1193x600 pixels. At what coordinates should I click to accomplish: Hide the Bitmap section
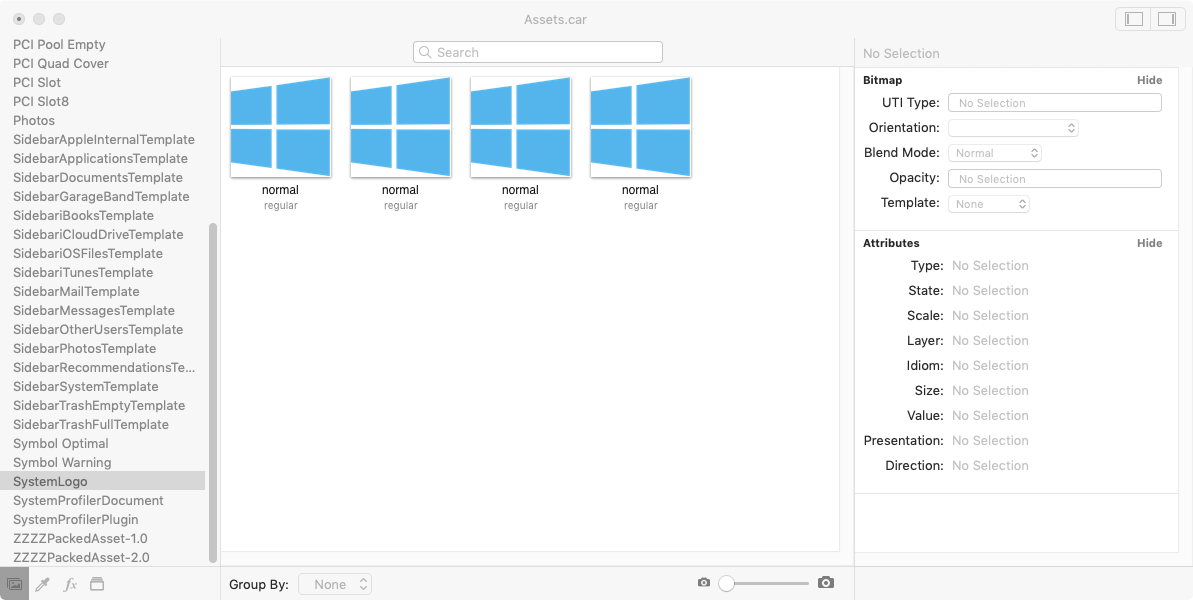(x=1150, y=80)
